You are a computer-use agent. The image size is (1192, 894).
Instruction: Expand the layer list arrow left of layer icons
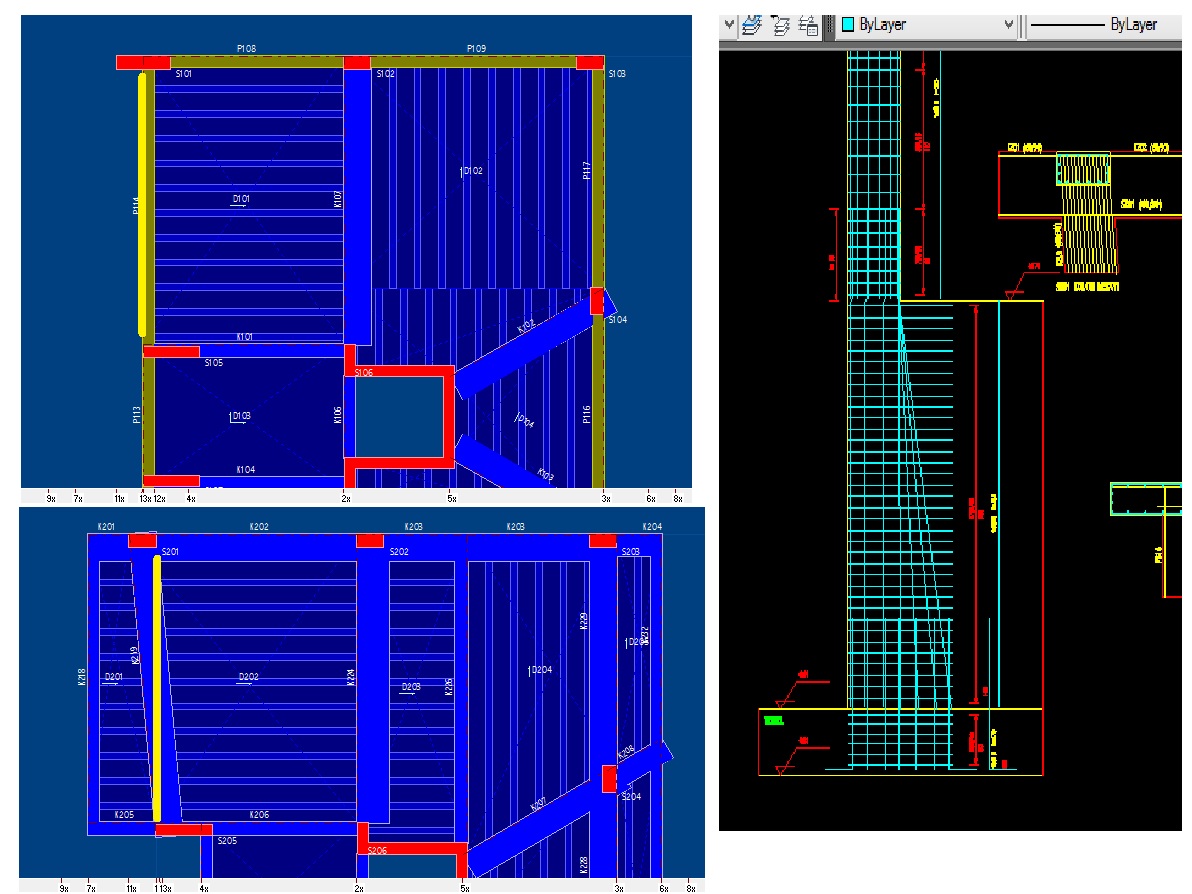pyautogui.click(x=728, y=25)
